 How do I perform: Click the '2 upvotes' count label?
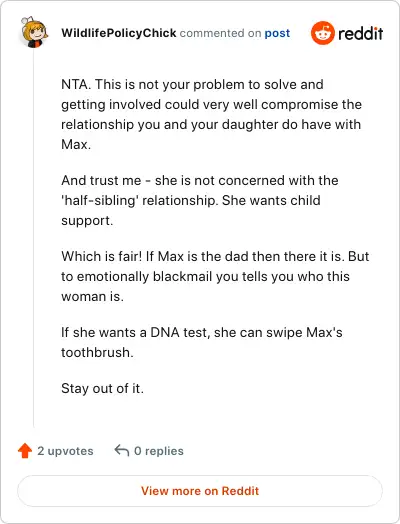(x=65, y=451)
